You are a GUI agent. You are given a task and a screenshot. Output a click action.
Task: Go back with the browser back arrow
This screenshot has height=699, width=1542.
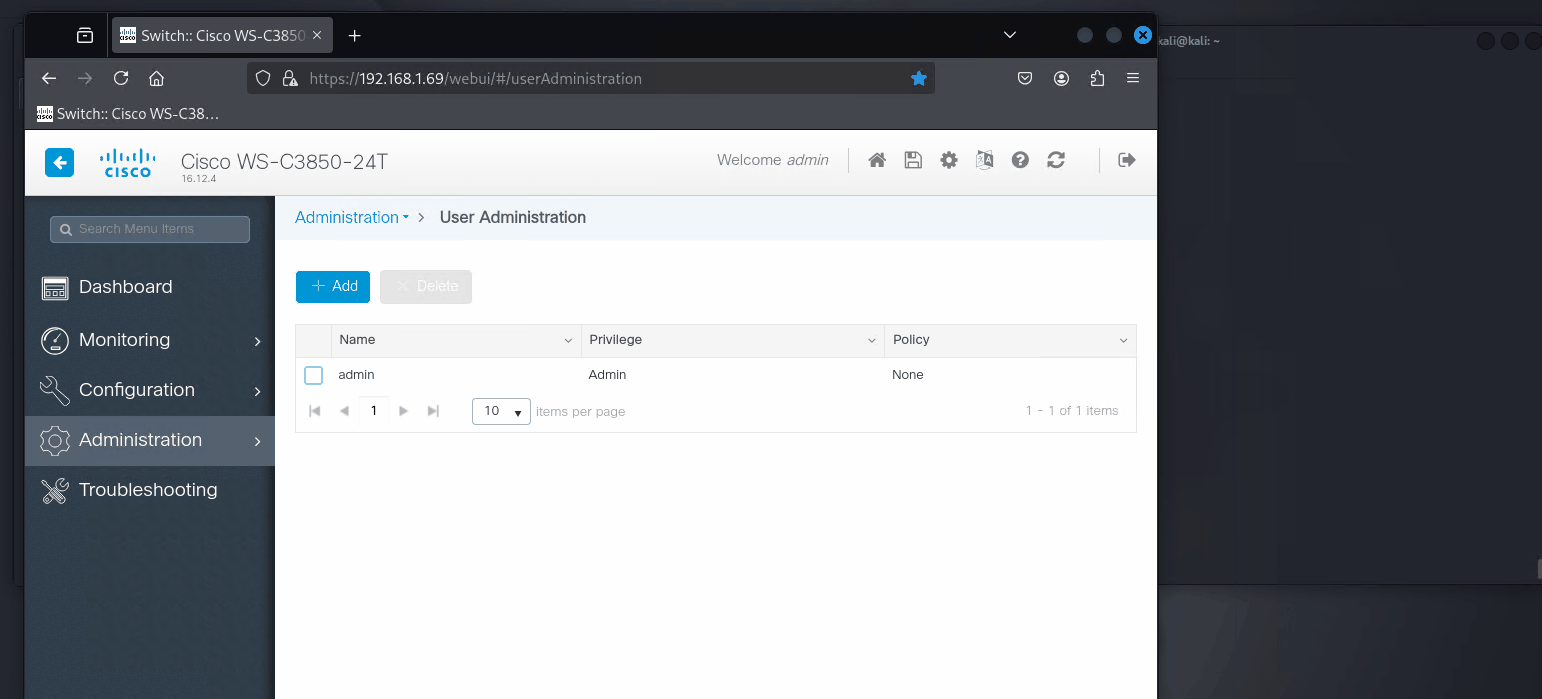click(49, 78)
